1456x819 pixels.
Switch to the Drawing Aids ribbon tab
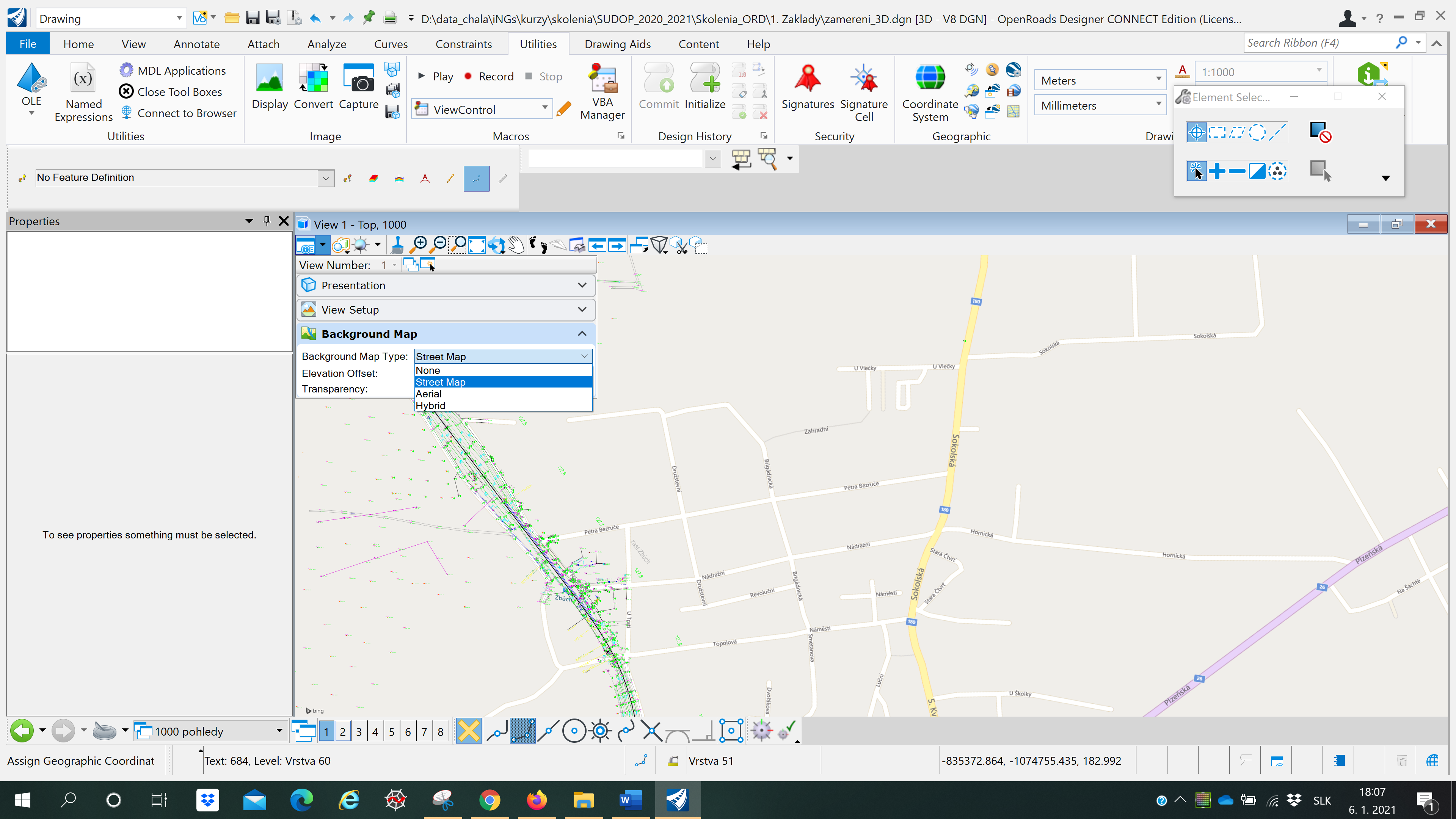617,44
